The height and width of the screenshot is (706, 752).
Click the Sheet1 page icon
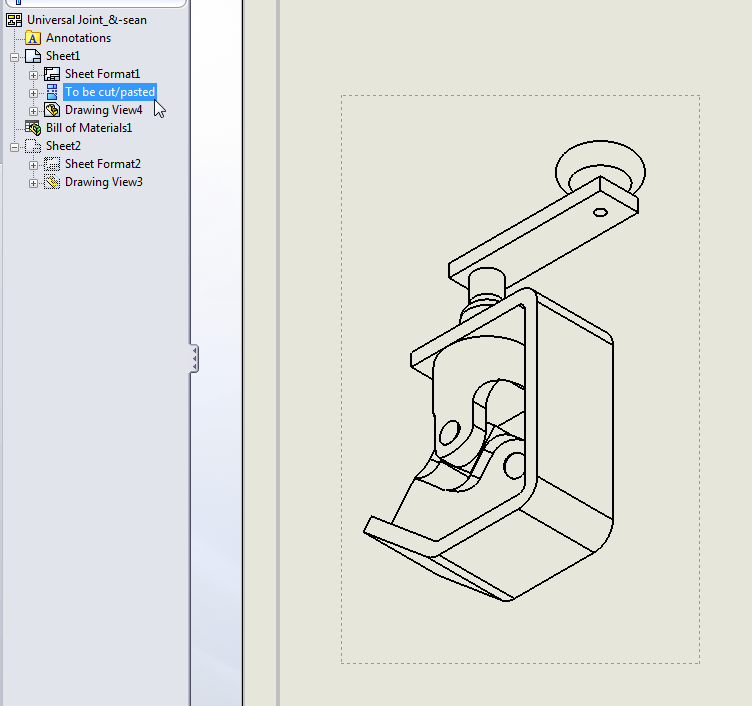(x=33, y=56)
